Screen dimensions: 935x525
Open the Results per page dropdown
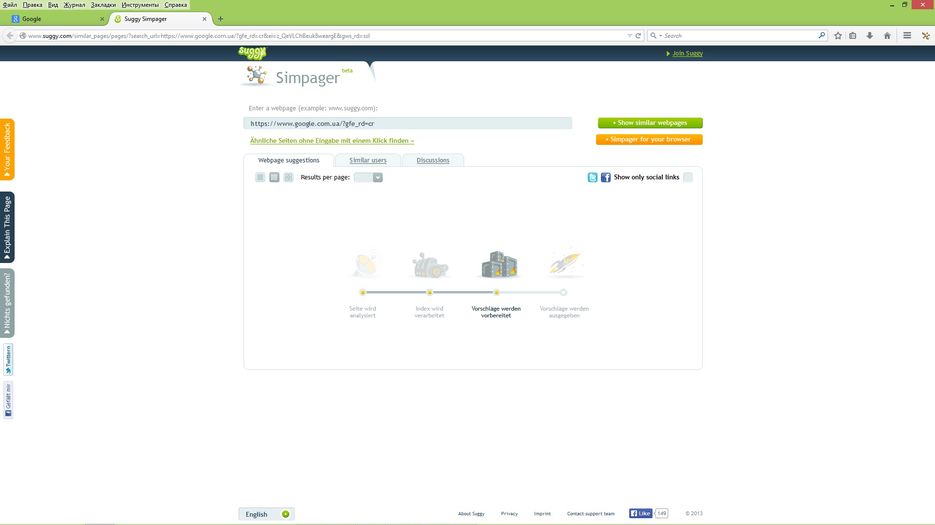click(368, 177)
